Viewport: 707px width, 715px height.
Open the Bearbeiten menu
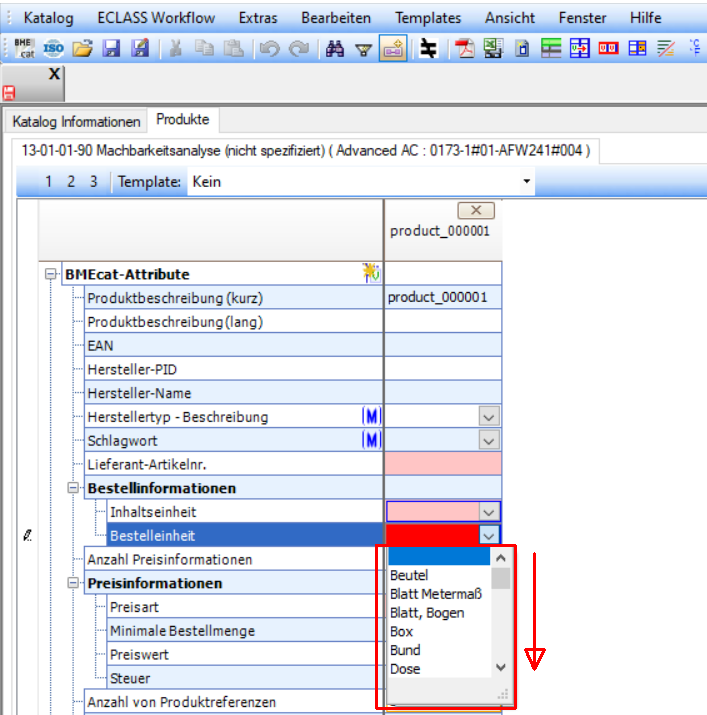point(336,18)
